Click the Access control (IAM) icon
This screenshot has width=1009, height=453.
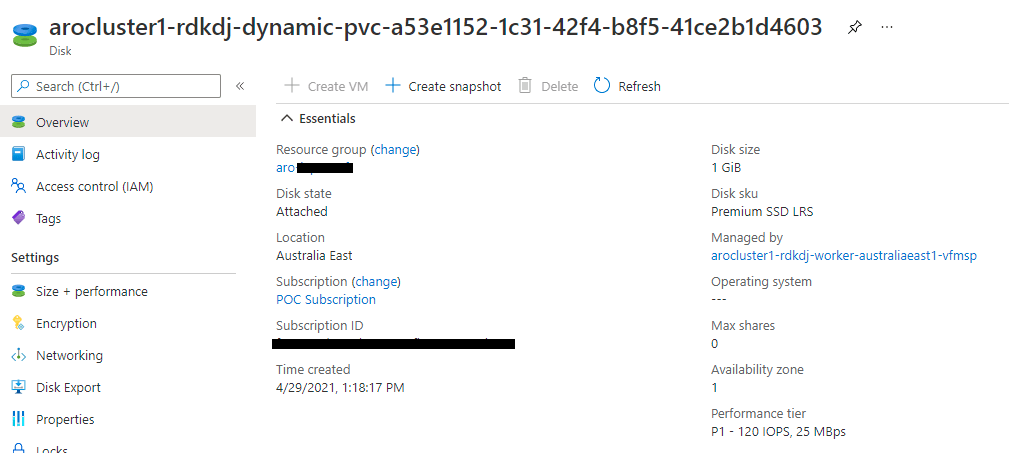18,186
